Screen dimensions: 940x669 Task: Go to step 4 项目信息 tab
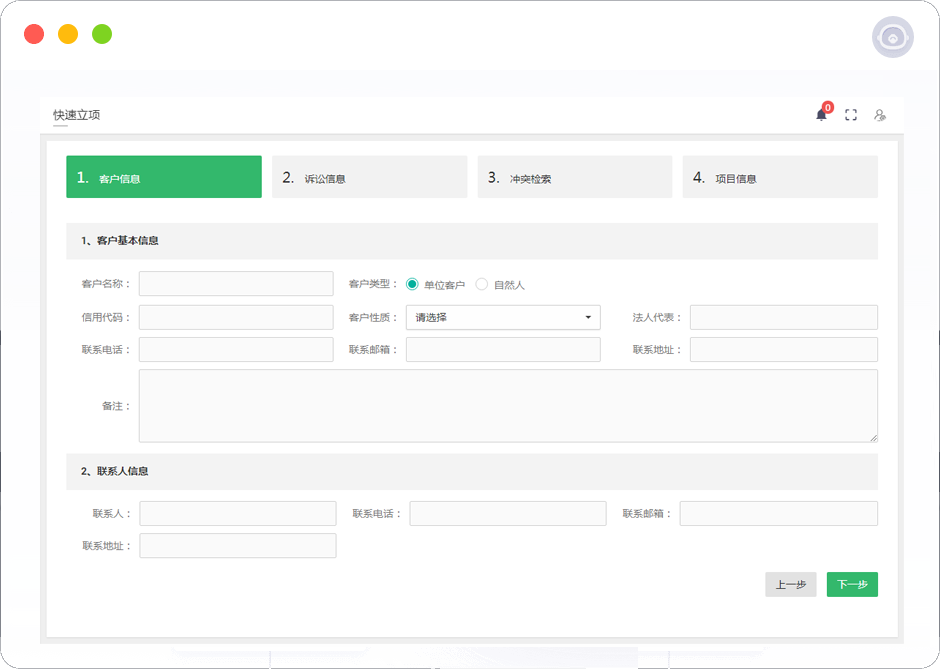click(x=780, y=177)
